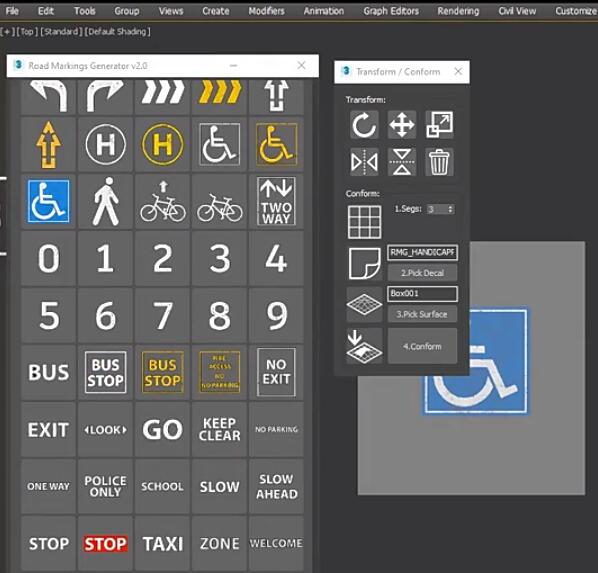
Task: Click the Scale transform icon
Action: 439,125
